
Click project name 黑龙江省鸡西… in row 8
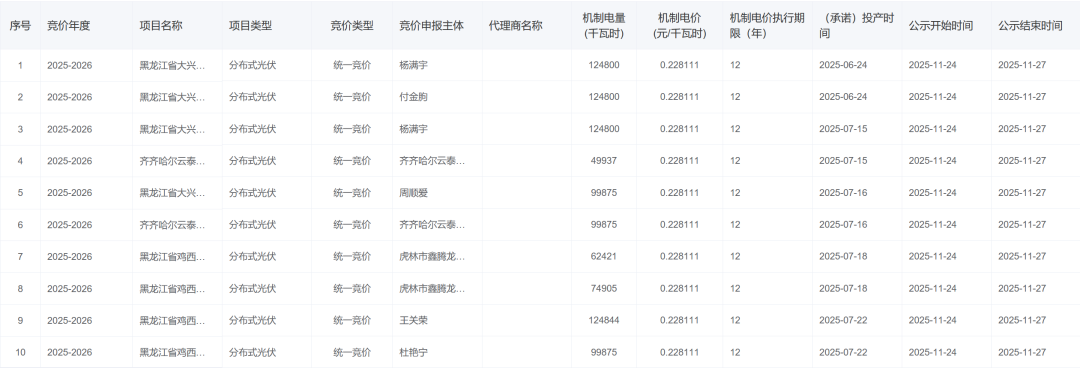(x=172, y=289)
